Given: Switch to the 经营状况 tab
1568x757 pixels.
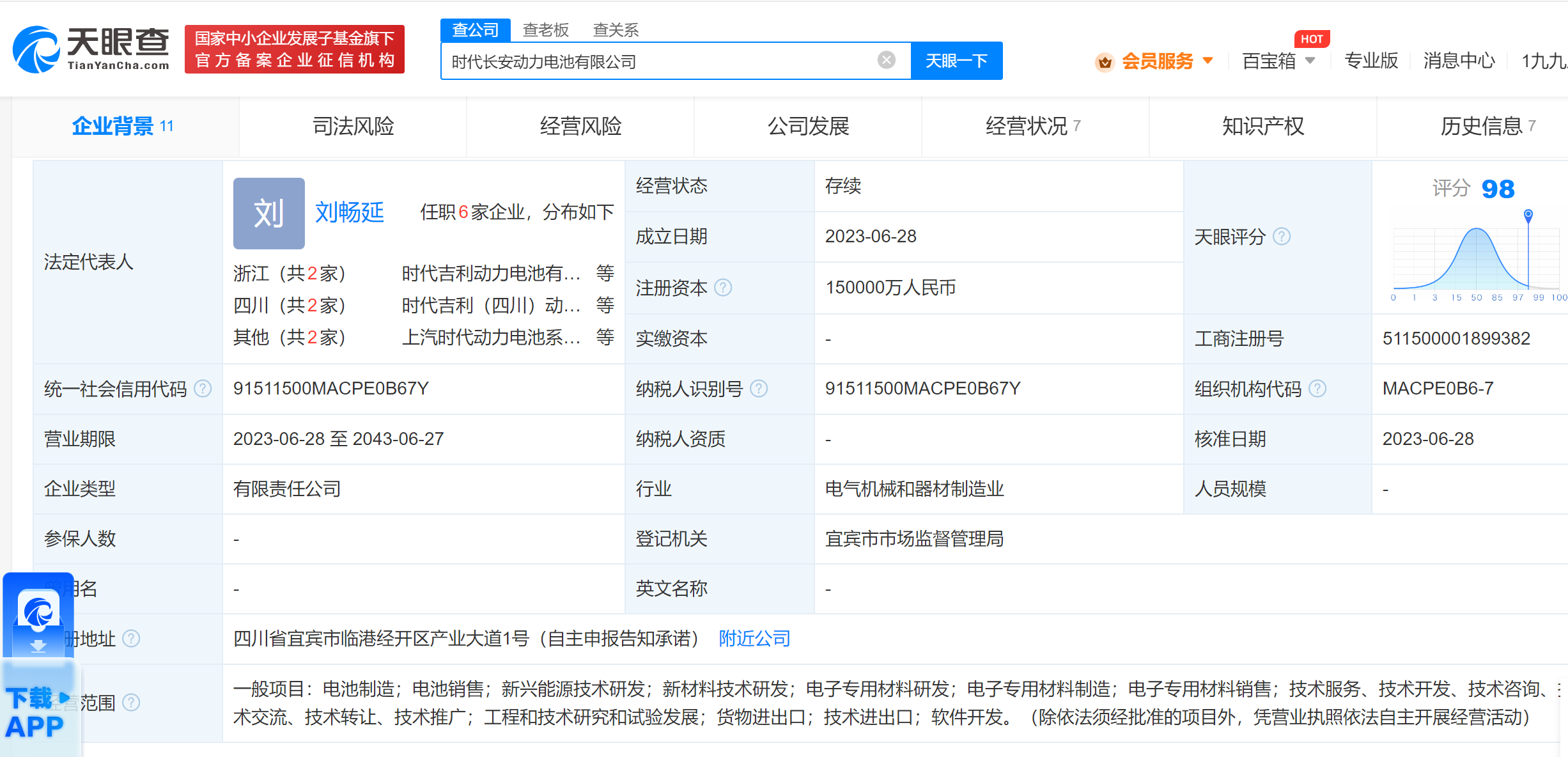Looking at the screenshot, I should (x=1036, y=126).
